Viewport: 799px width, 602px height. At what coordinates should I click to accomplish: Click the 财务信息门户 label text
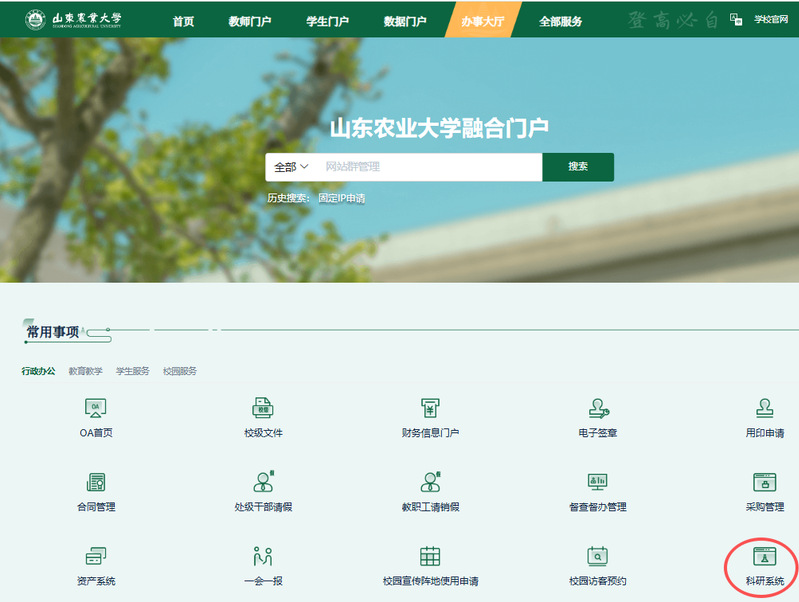pyautogui.click(x=430, y=433)
